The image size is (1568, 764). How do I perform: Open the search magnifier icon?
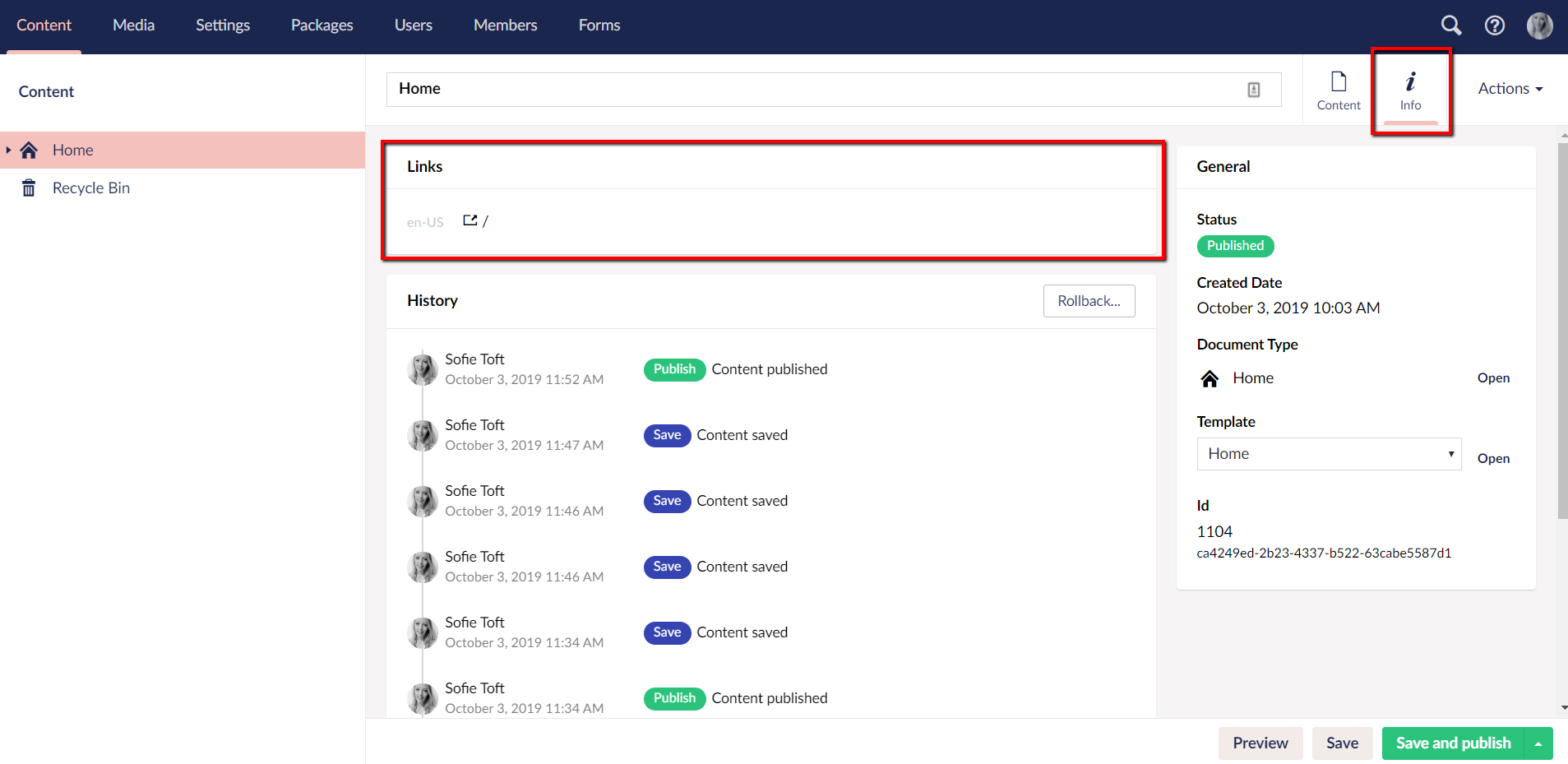click(x=1451, y=25)
